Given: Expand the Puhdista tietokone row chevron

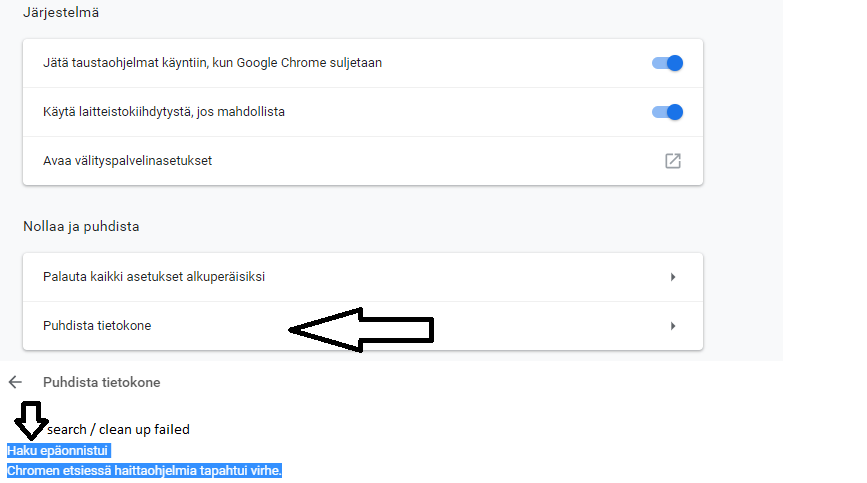Looking at the screenshot, I should point(673,326).
